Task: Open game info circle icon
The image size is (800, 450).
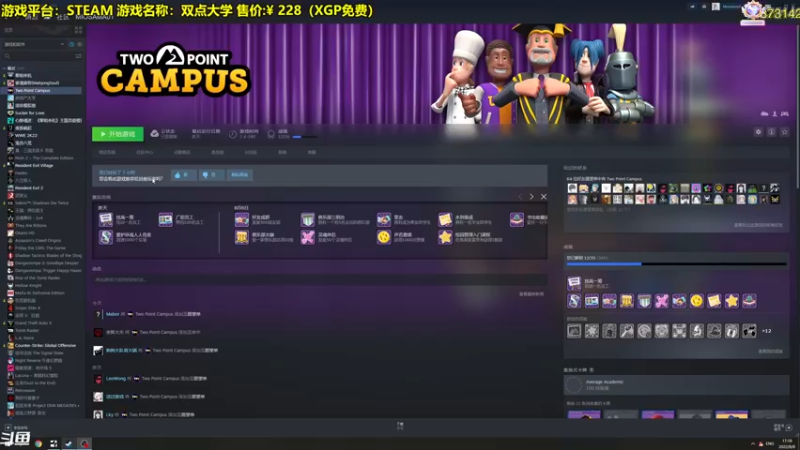Action: tap(771, 132)
